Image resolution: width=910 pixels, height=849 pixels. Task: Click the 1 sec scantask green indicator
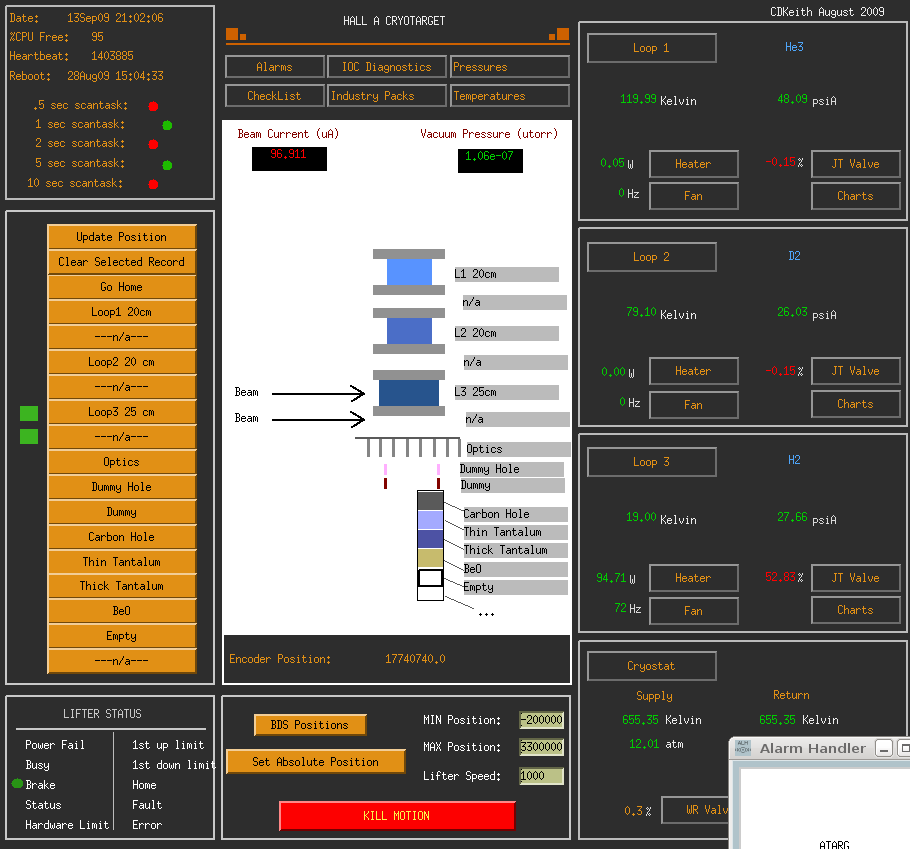[x=167, y=125]
